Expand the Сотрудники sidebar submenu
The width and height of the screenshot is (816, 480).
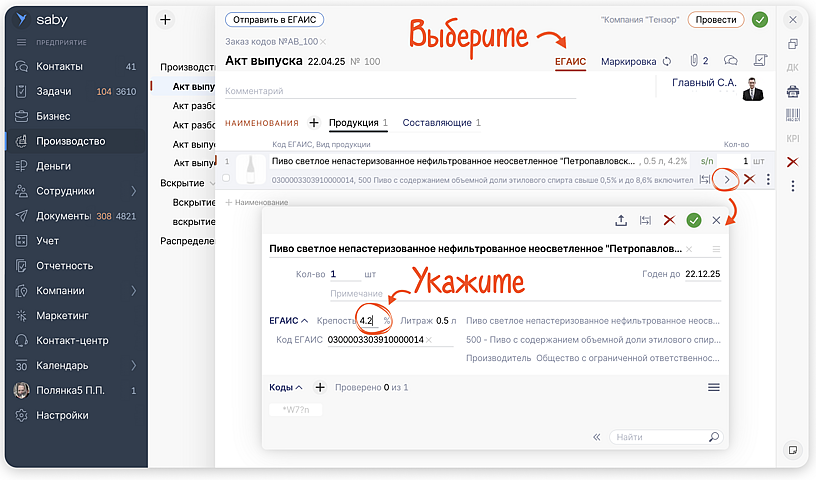pyautogui.click(x=133, y=191)
